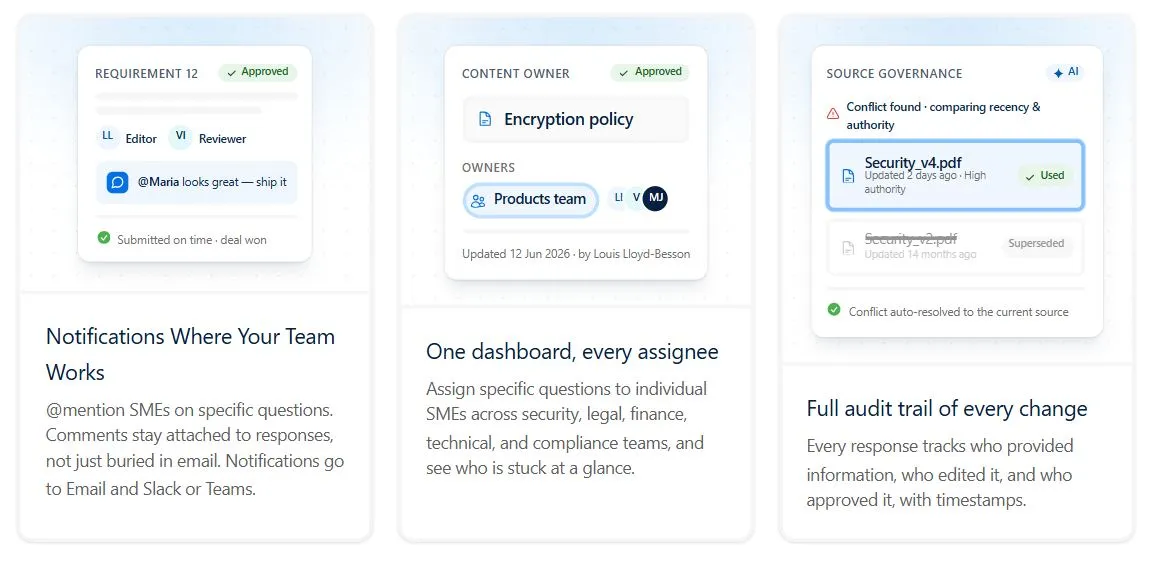The width and height of the screenshot is (1151, 561).
Task: Click paragraph starting @mention SMEs on specific questions
Action: (195, 449)
